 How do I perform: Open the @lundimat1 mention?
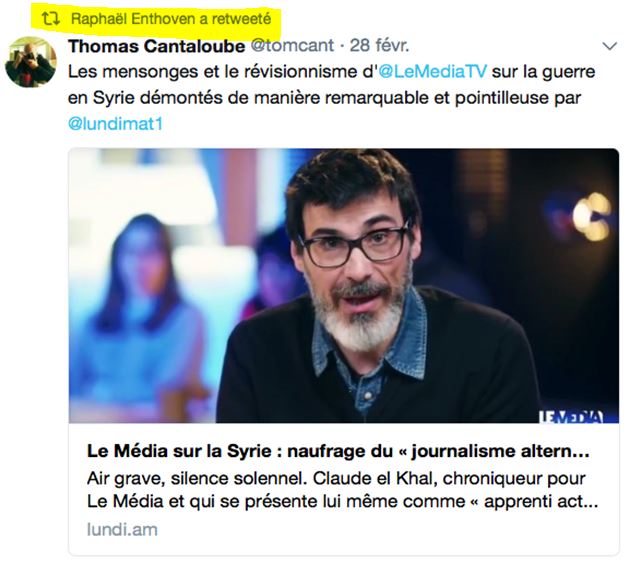(x=116, y=124)
